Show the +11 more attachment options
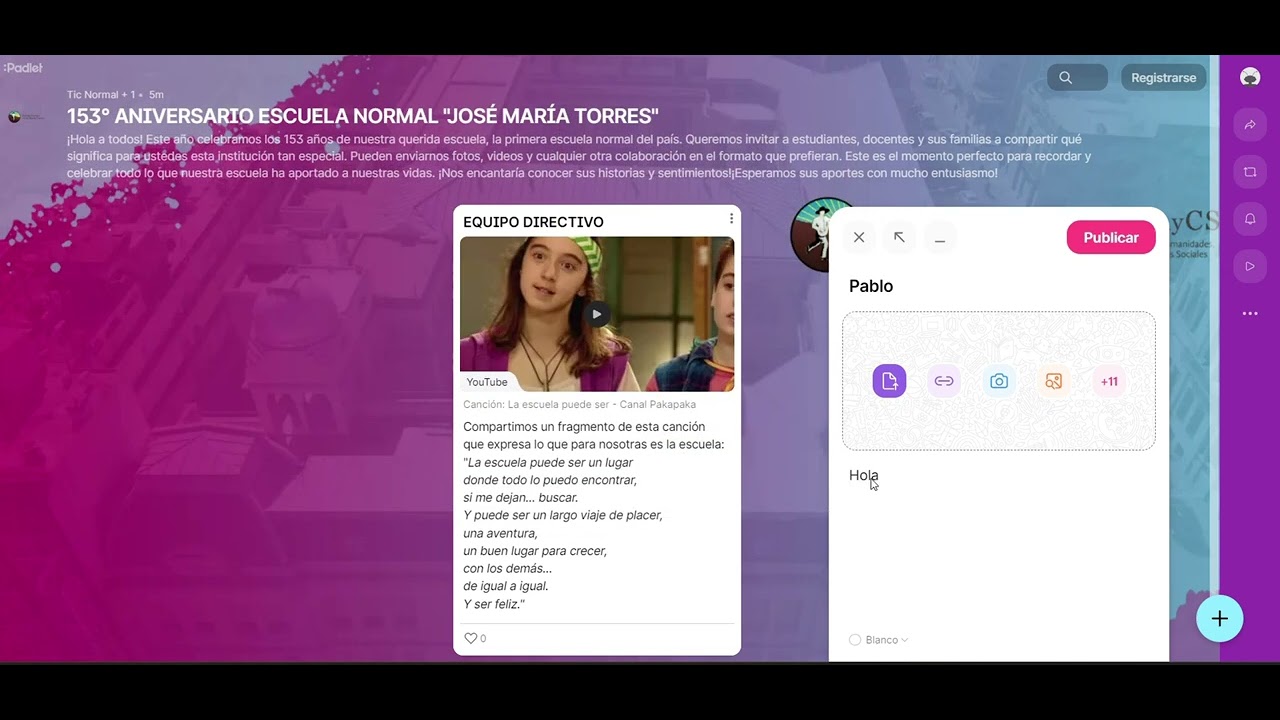This screenshot has width=1280, height=720. [x=1109, y=381]
